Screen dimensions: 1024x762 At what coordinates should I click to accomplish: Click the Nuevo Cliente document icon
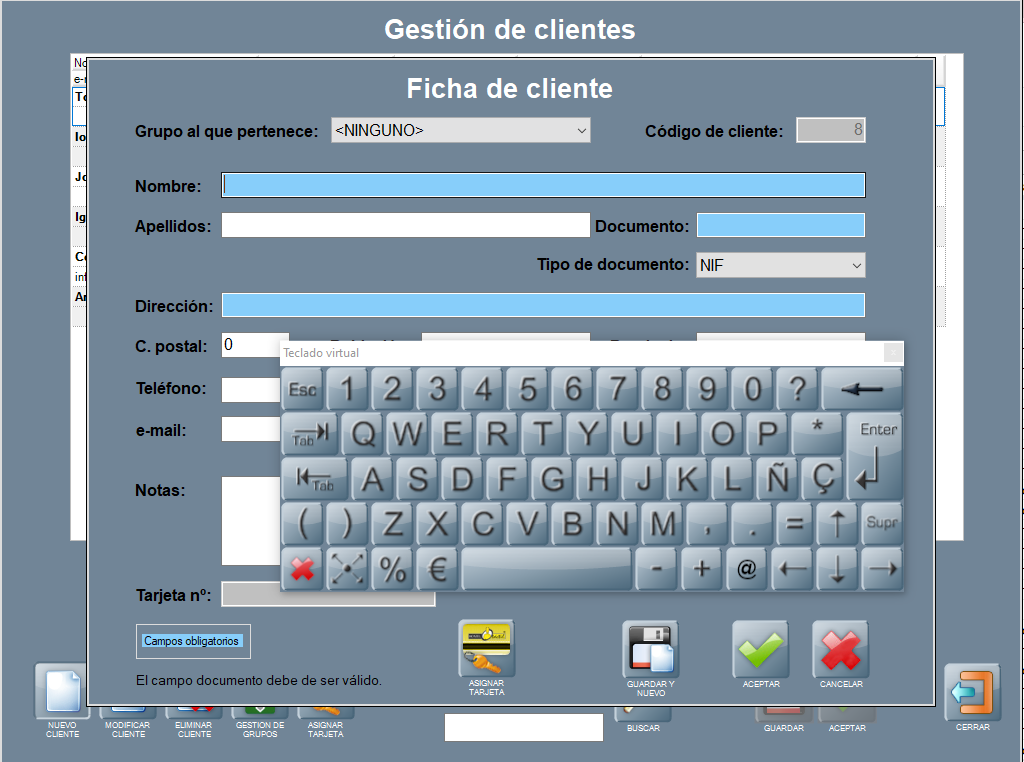pyautogui.click(x=62, y=692)
